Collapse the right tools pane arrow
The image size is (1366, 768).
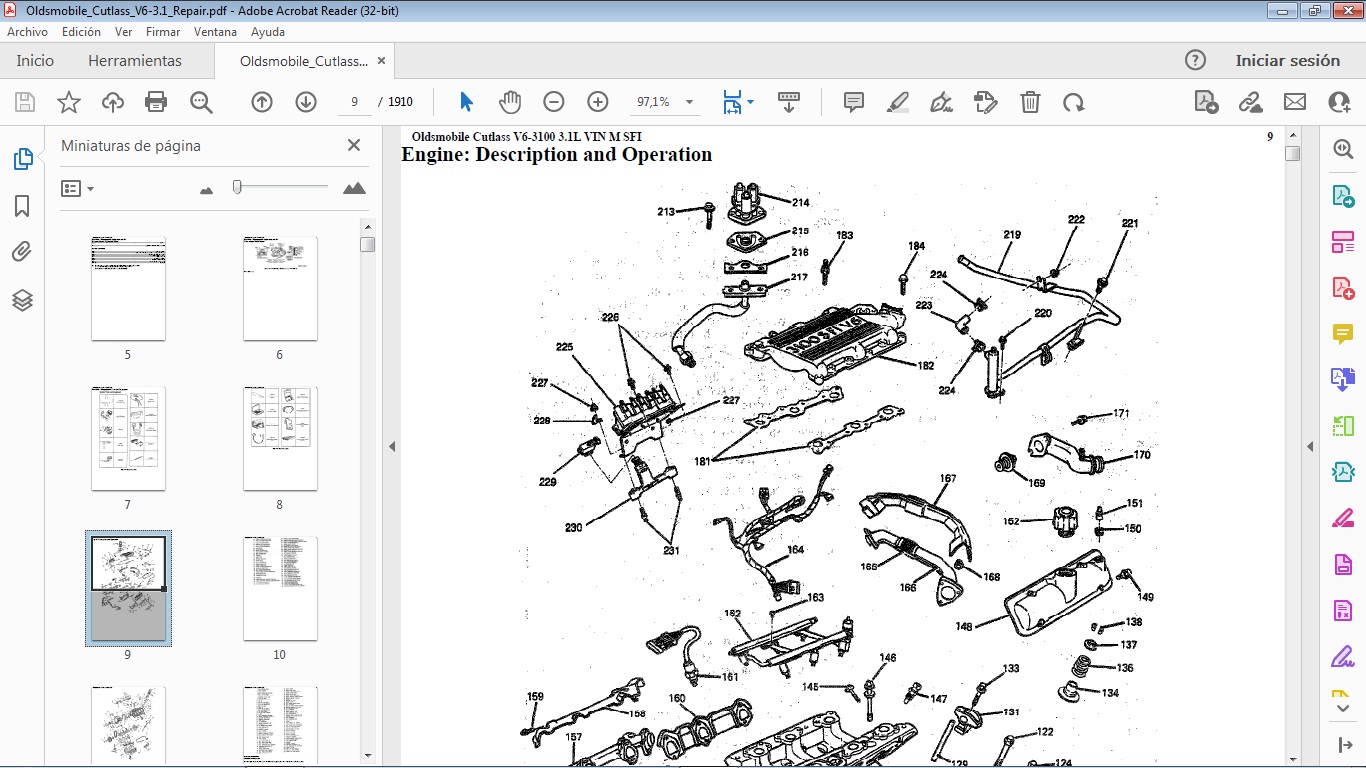point(1310,446)
